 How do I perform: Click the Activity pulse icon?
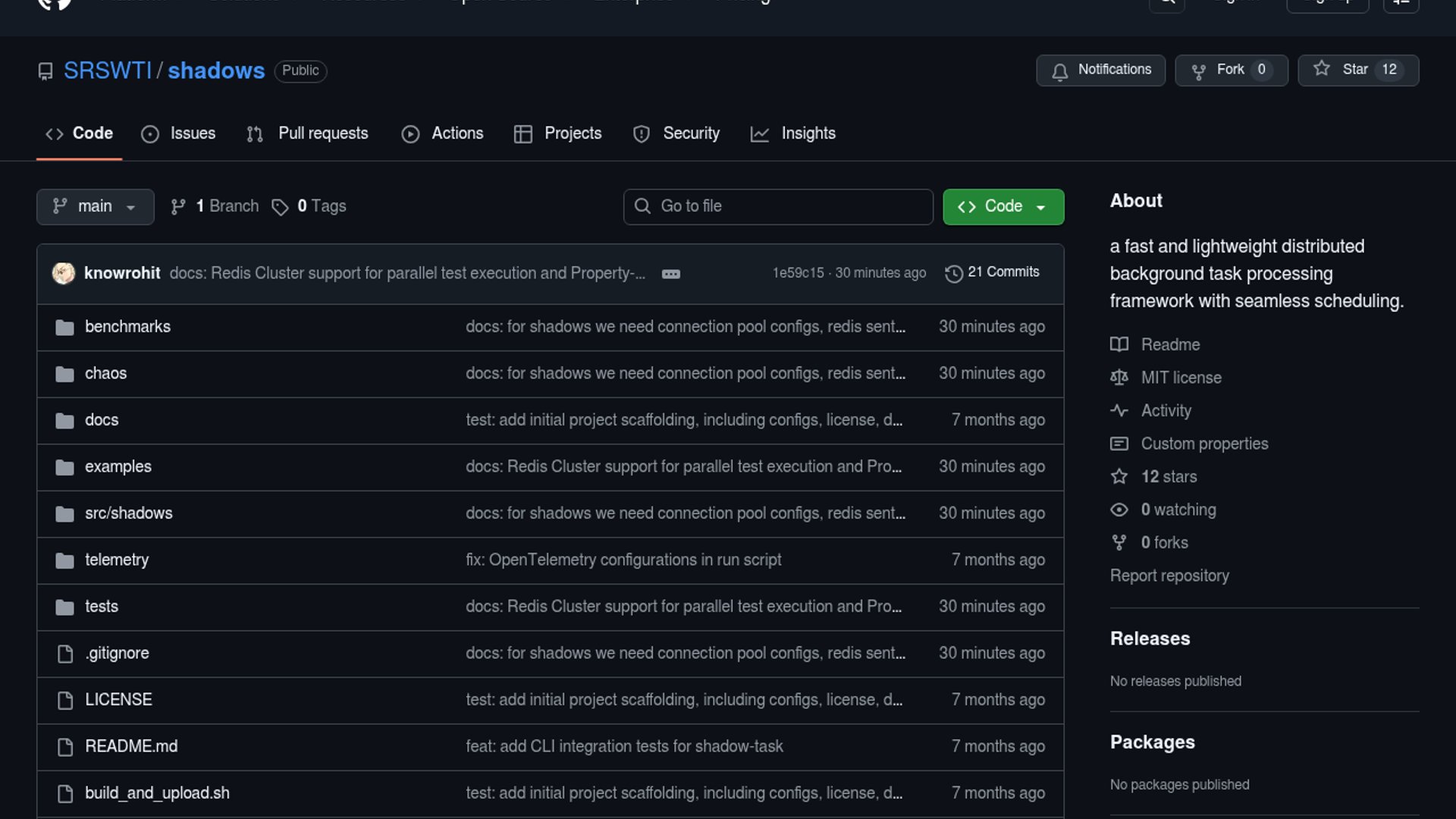pyautogui.click(x=1119, y=411)
